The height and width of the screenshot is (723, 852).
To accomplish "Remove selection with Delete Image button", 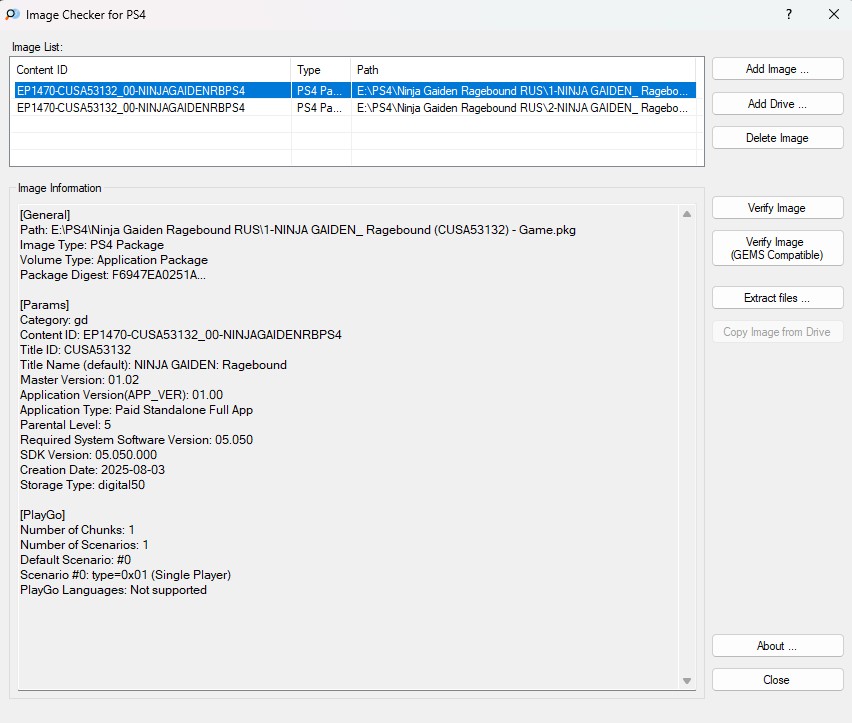I will tap(777, 138).
